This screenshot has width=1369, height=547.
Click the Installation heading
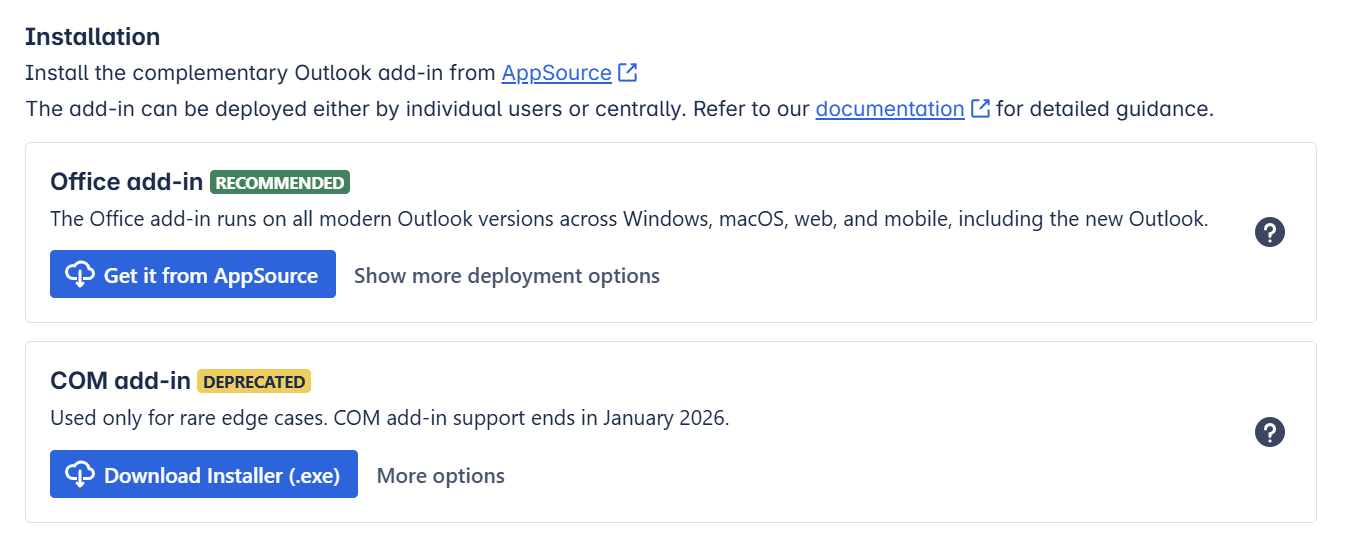[92, 37]
